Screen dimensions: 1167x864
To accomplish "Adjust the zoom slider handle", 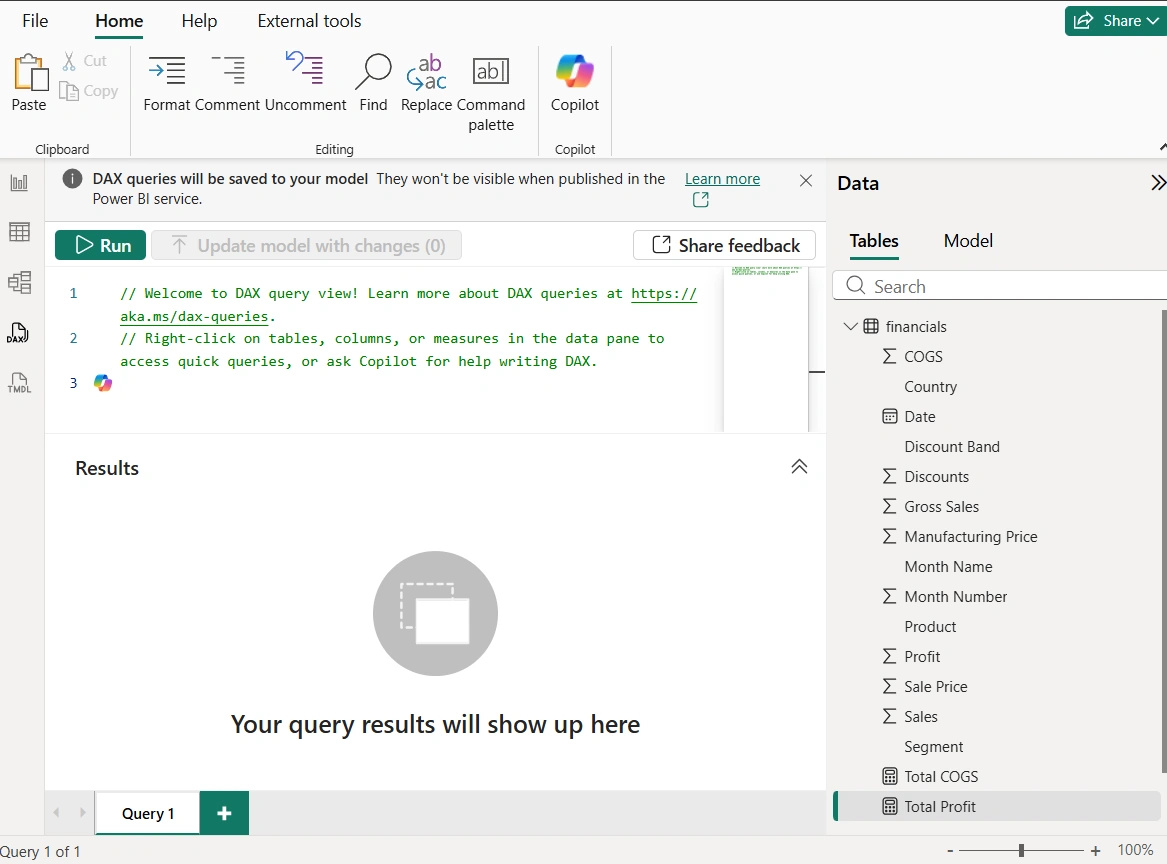I will coord(1021,850).
